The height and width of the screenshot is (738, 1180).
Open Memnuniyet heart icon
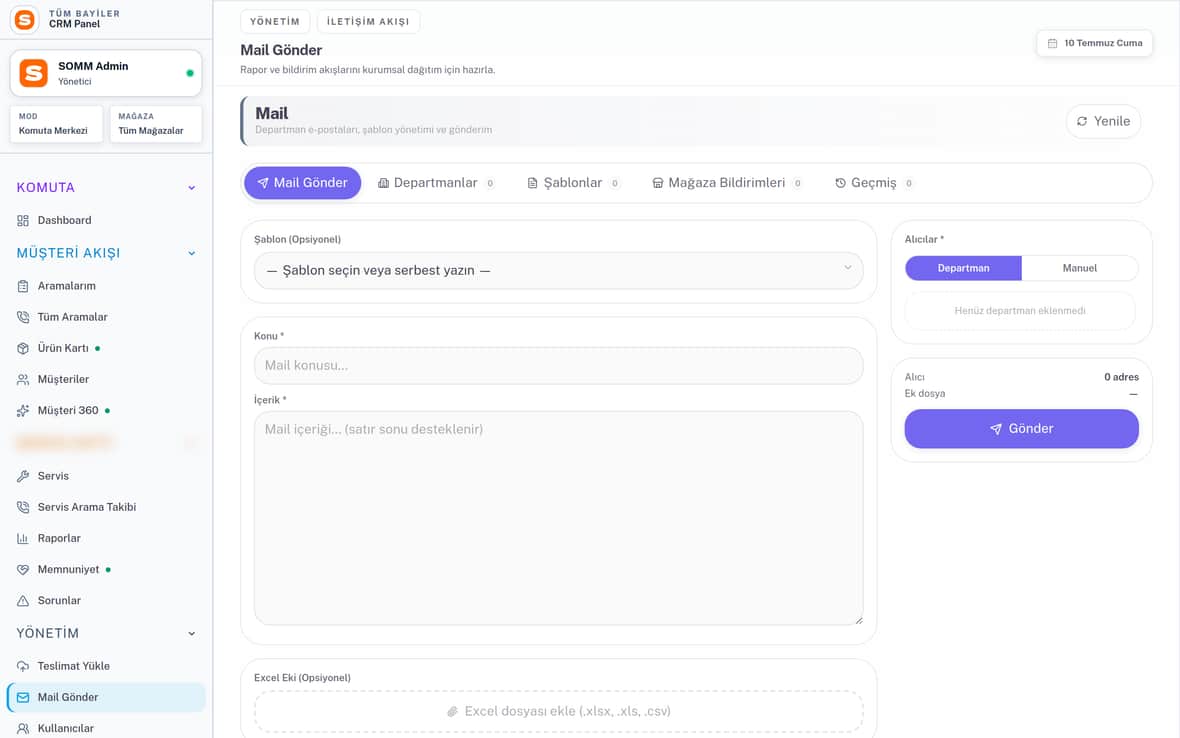click(23, 569)
